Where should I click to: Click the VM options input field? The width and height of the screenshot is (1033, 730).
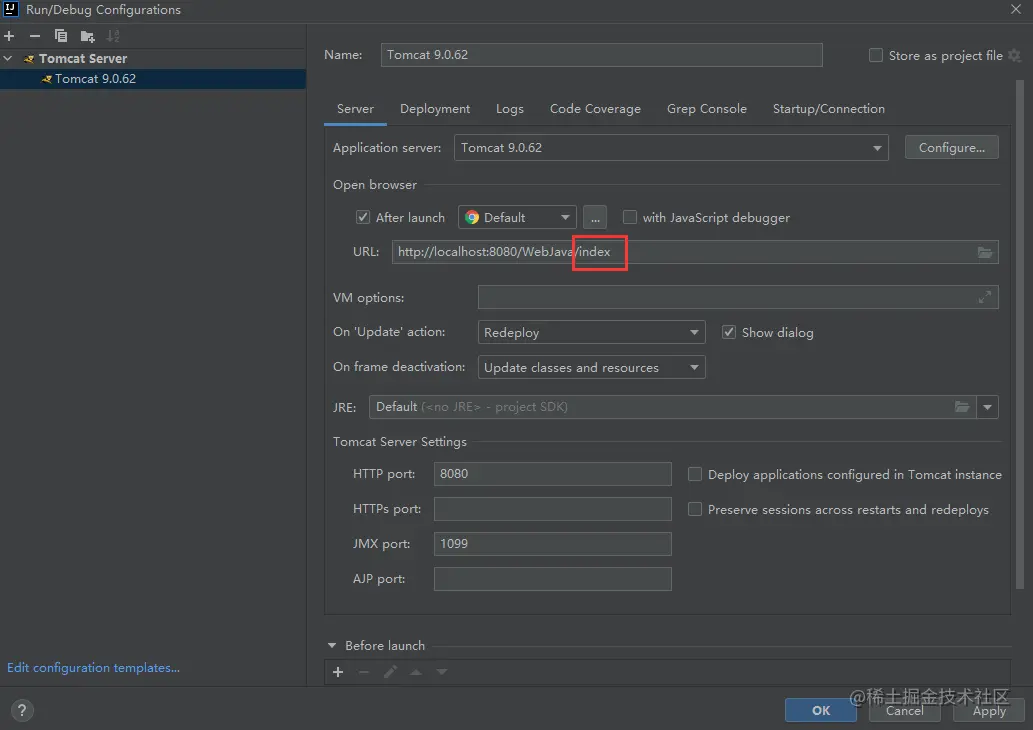[x=737, y=297]
